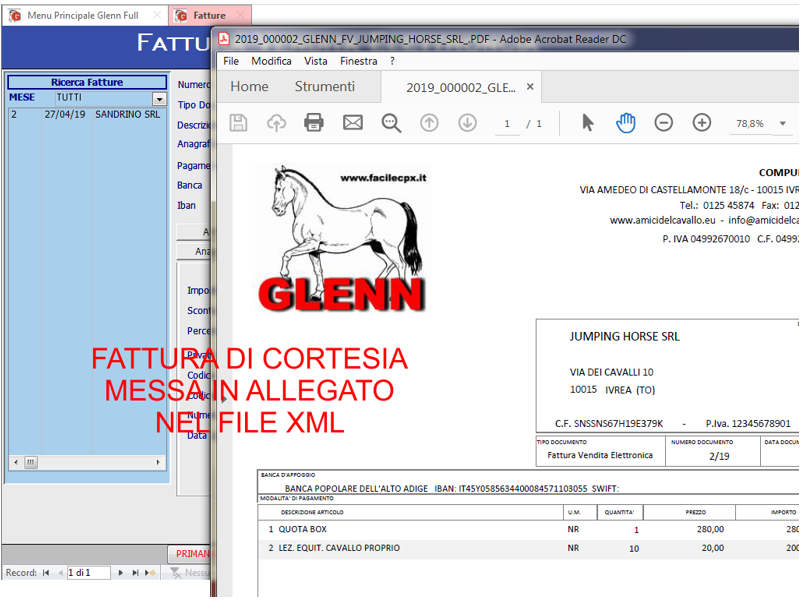The height and width of the screenshot is (600, 800).
Task: Close the Fatture tab
Action: [241, 16]
